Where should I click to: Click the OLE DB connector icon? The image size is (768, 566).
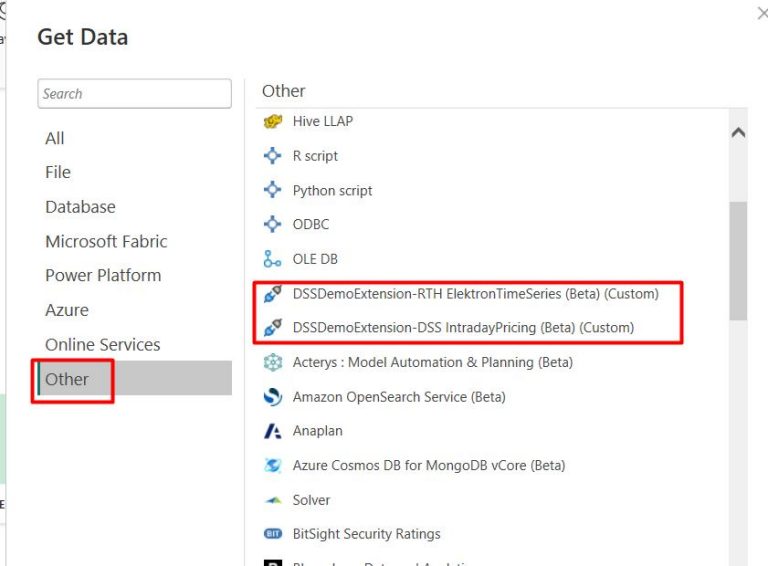272,259
